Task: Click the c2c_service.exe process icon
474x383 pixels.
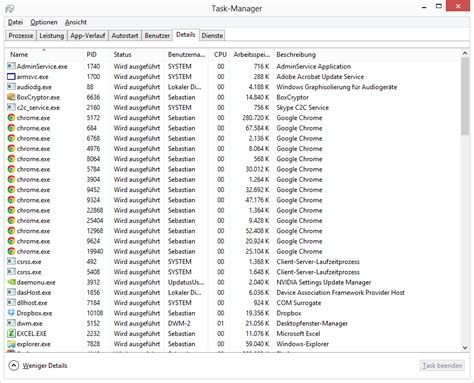Action: click(11, 107)
